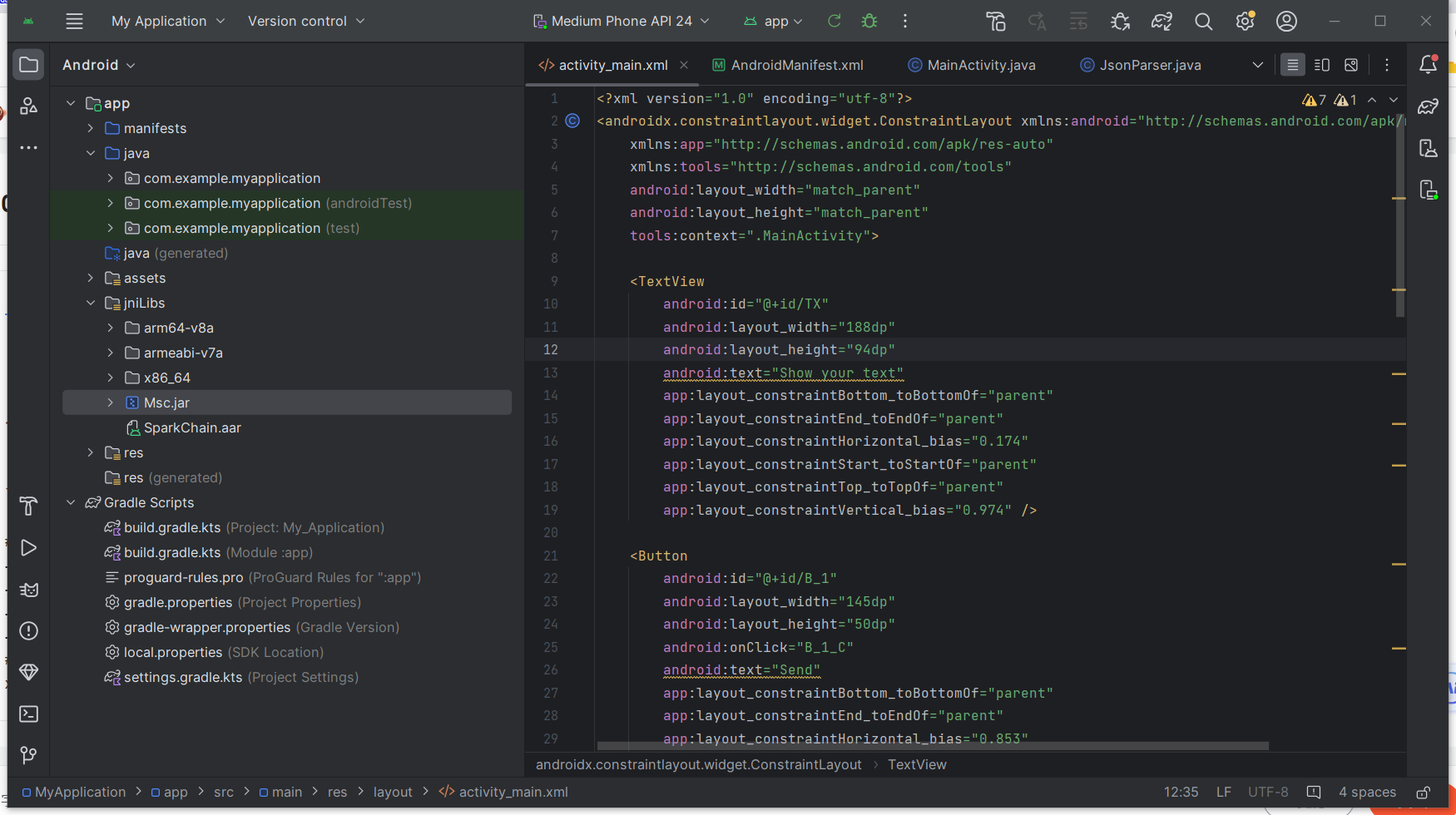The height and width of the screenshot is (815, 1456).
Task: Open the Notifications bell panel
Action: pos(1428,65)
